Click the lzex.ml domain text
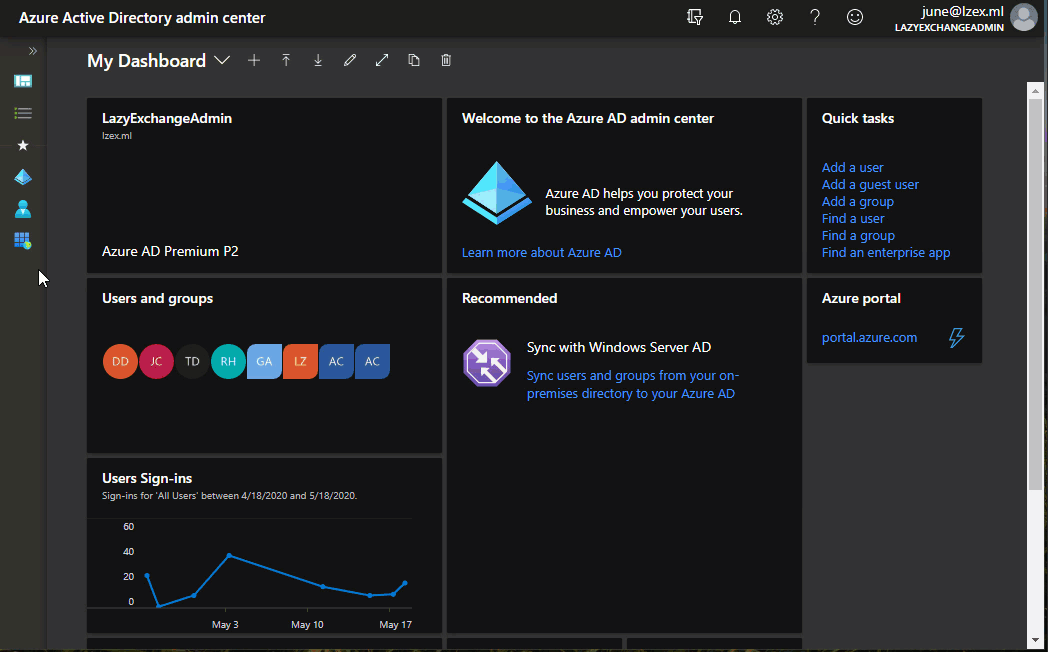The image size is (1048, 652). 117,136
